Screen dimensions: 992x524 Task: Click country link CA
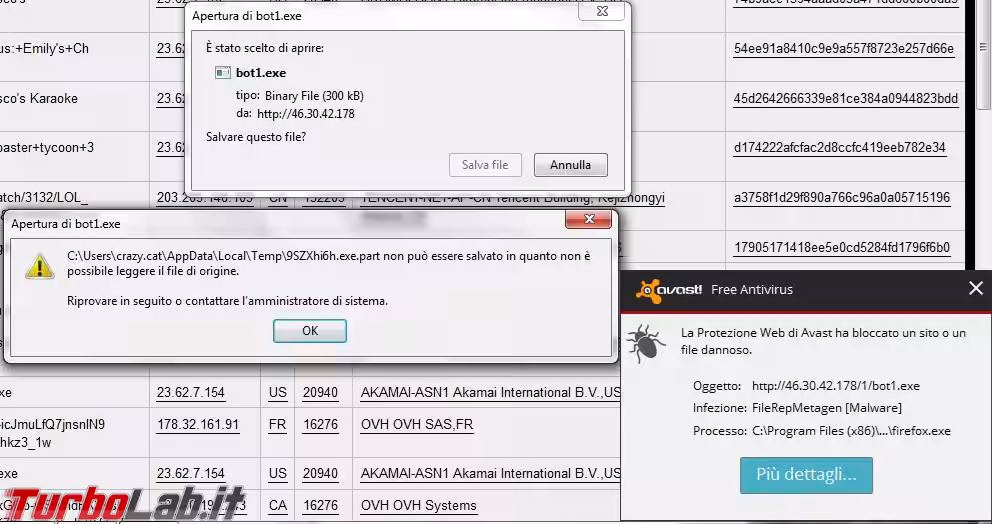pyautogui.click(x=278, y=506)
